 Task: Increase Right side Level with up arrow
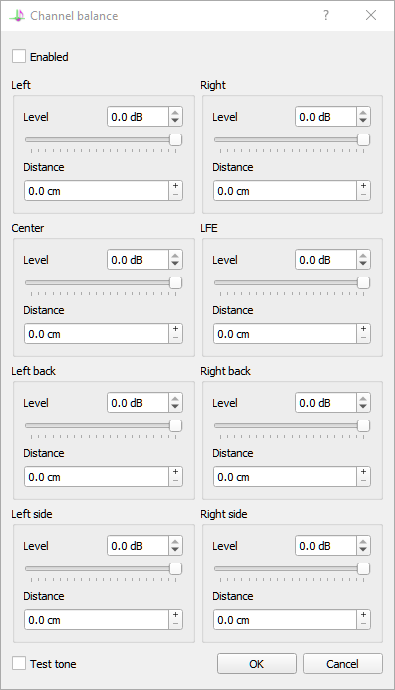[363, 541]
